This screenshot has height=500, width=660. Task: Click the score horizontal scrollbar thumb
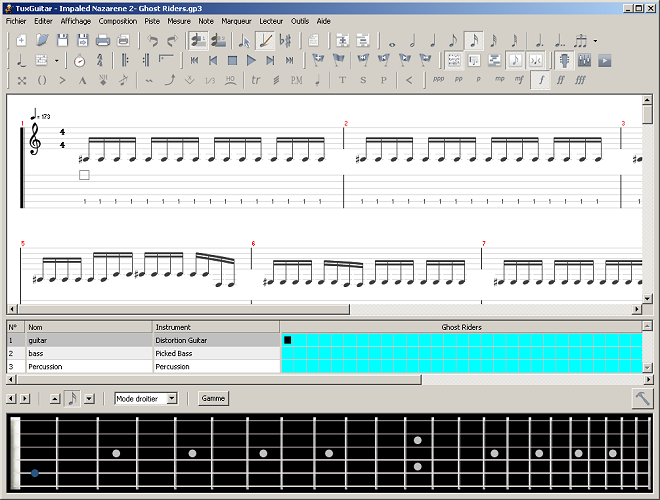click(184, 309)
